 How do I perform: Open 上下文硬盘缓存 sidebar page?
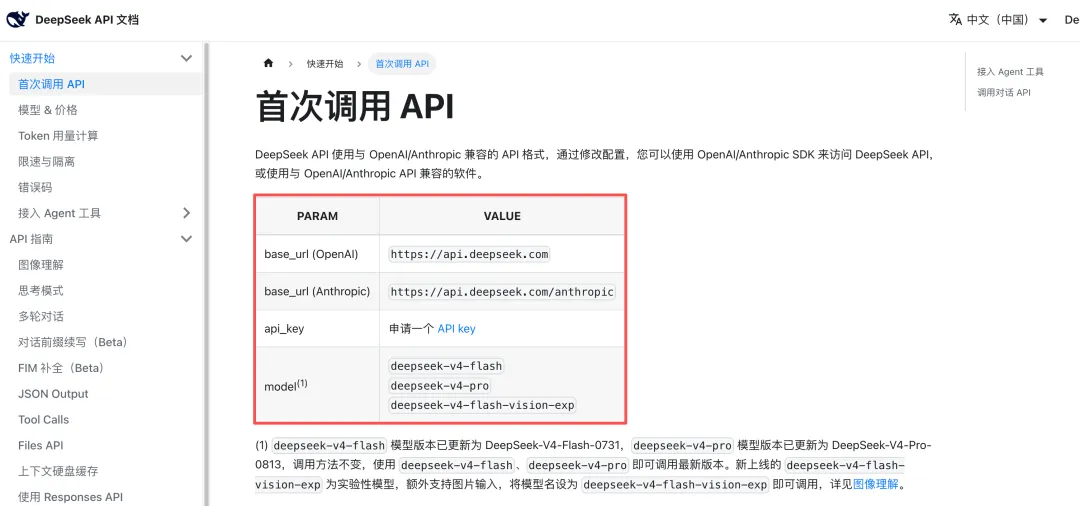pos(58,472)
